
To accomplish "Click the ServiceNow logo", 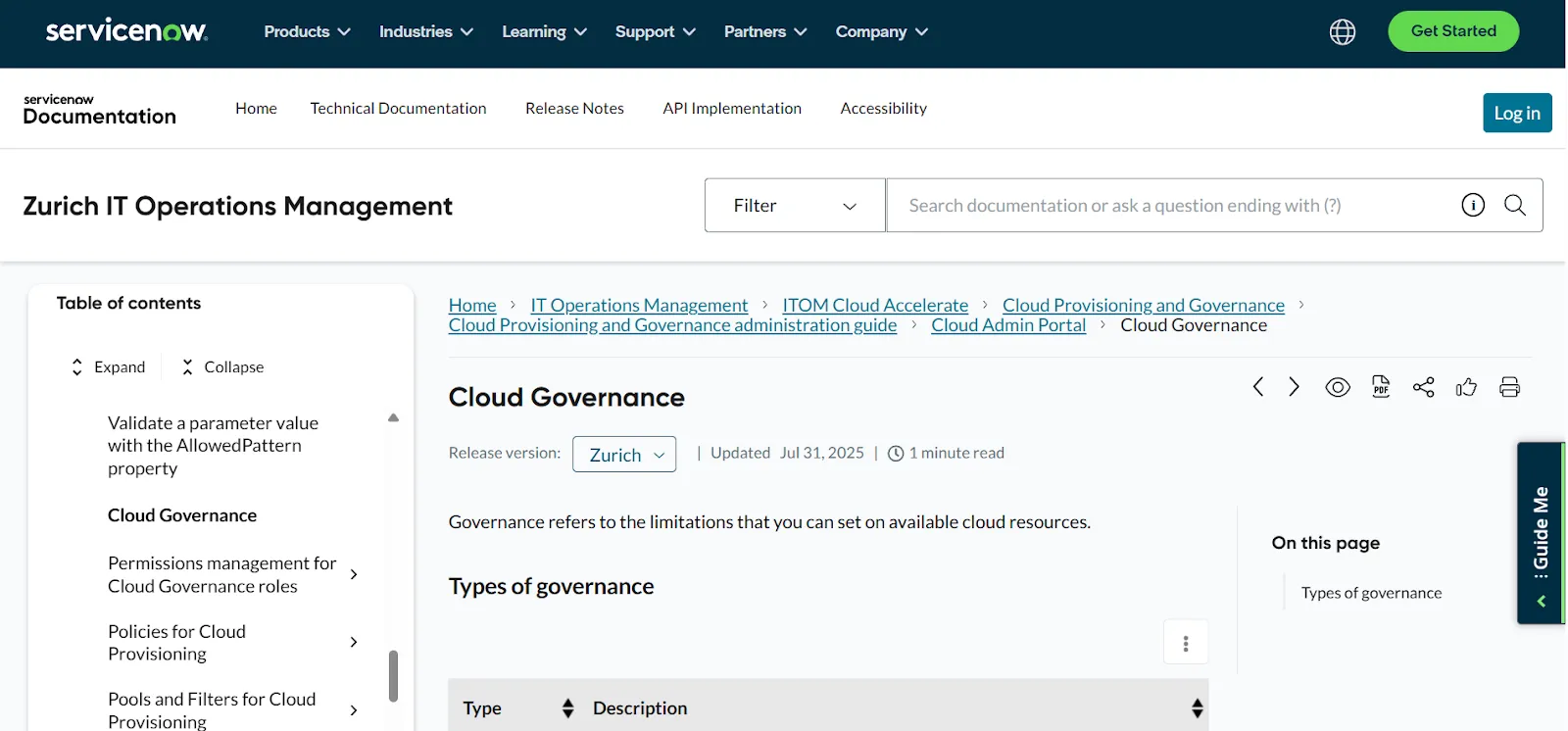I will 126,31.
